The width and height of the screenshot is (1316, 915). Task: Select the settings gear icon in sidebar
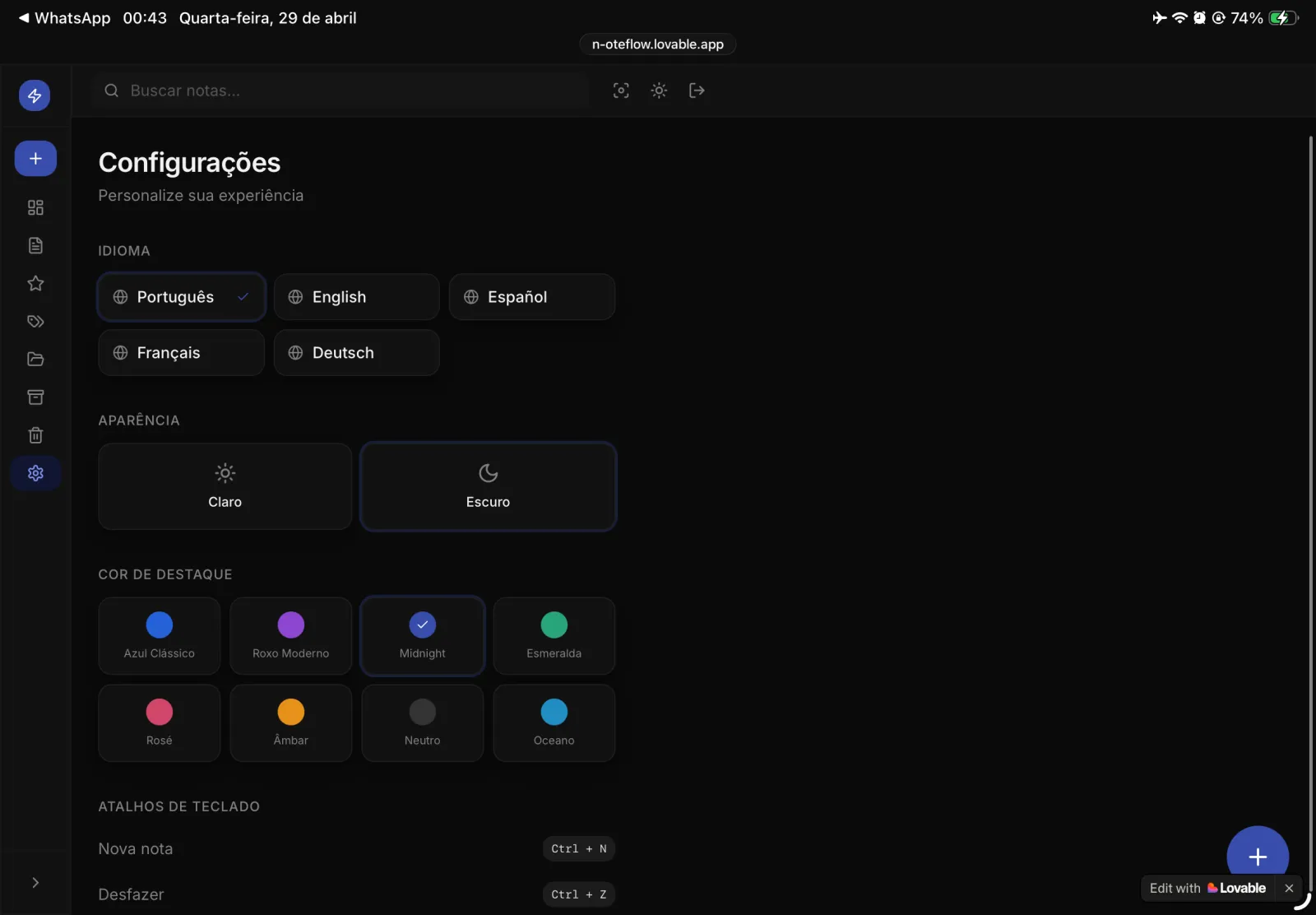coord(35,473)
